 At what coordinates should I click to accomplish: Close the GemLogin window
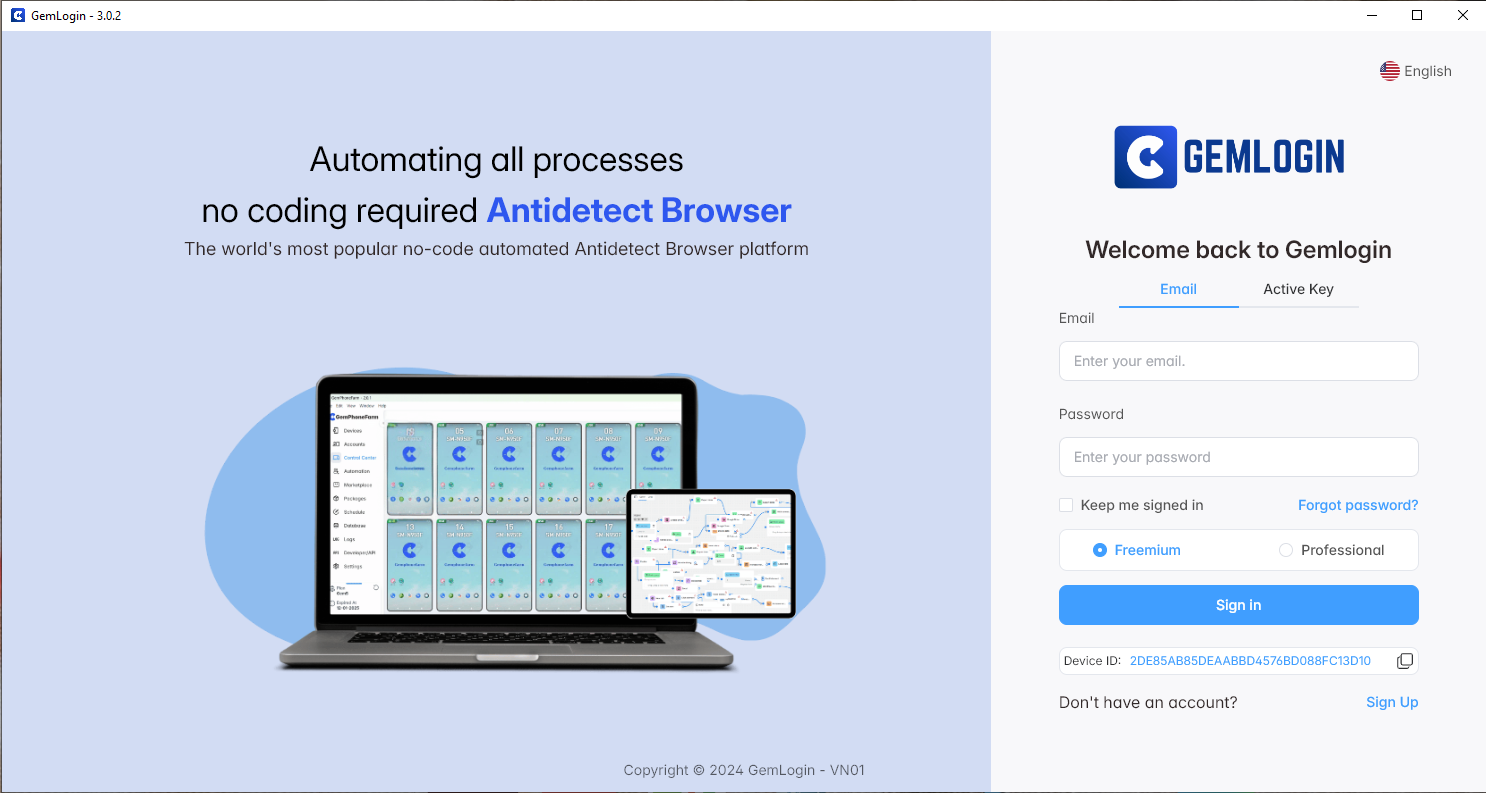point(1462,15)
